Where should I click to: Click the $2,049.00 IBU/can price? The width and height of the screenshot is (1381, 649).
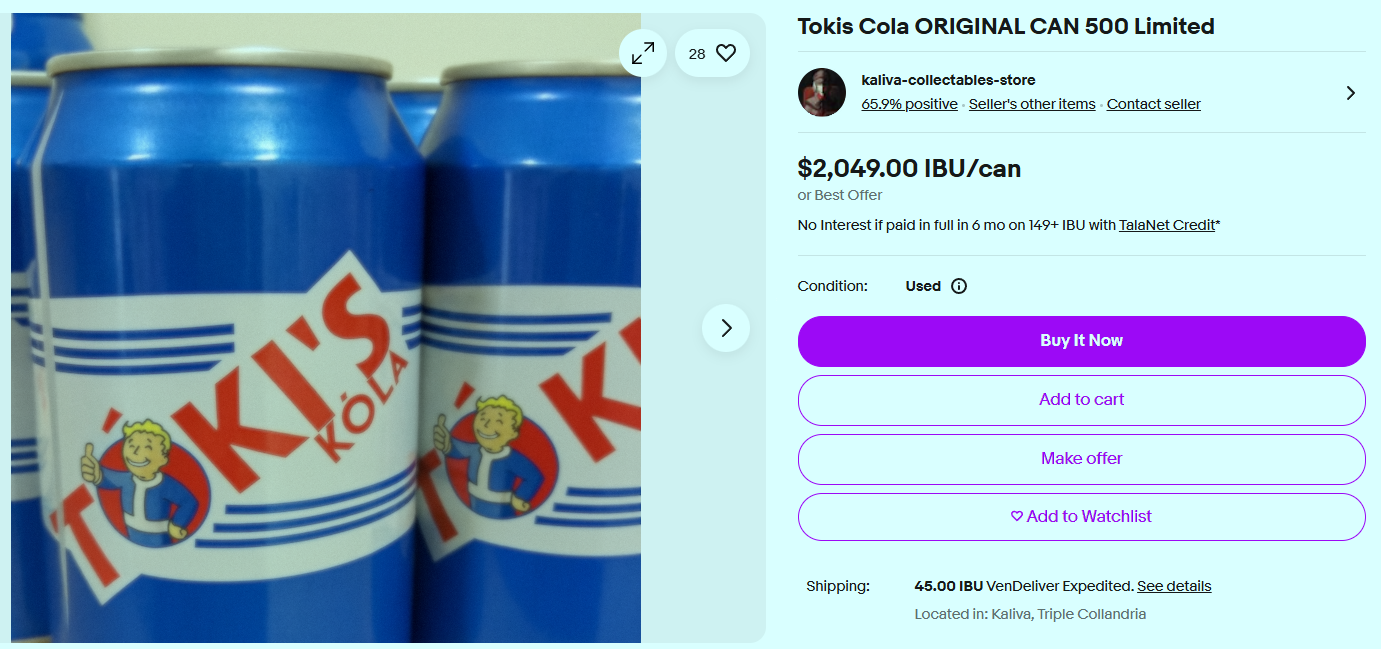point(909,168)
